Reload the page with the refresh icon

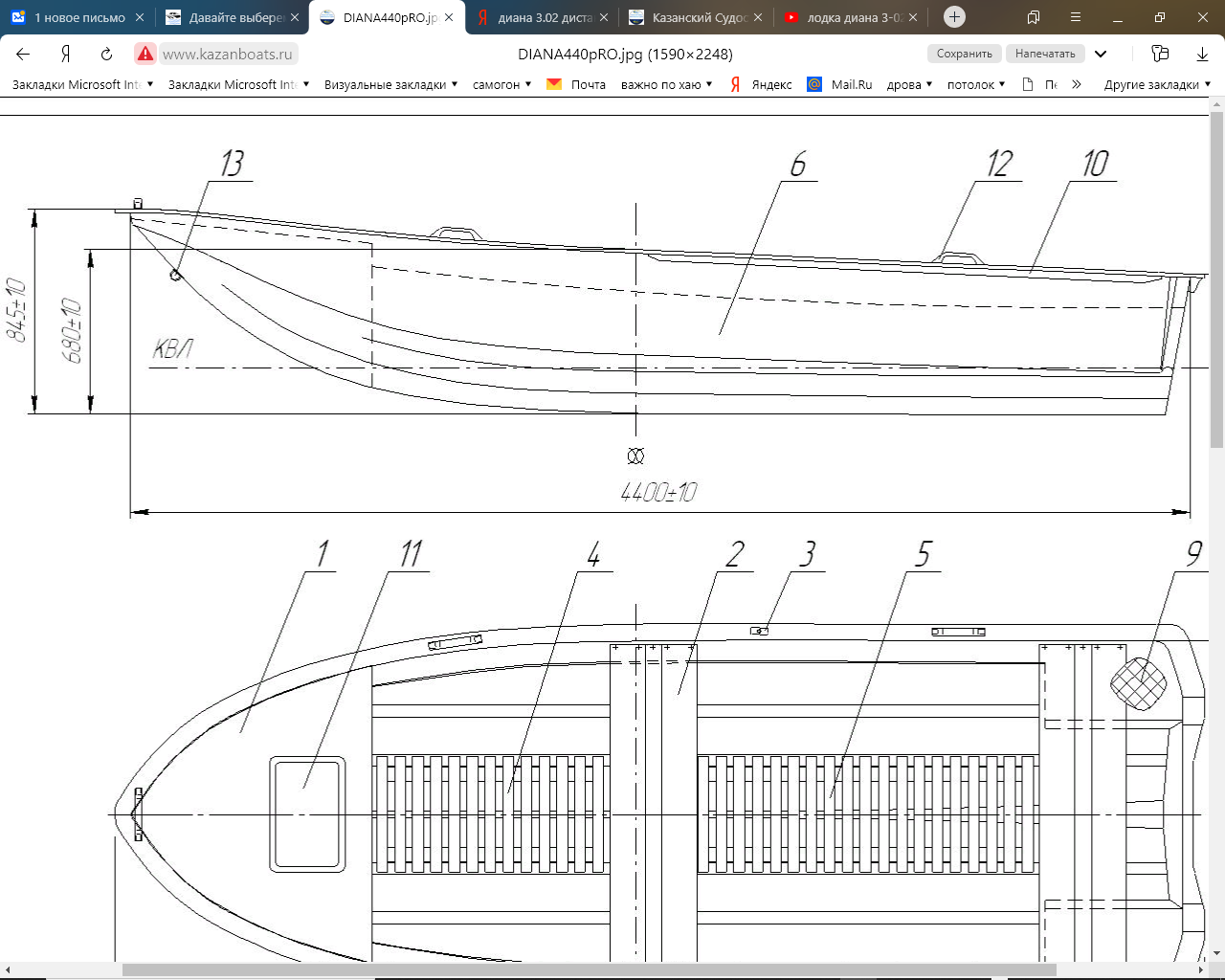[106, 54]
